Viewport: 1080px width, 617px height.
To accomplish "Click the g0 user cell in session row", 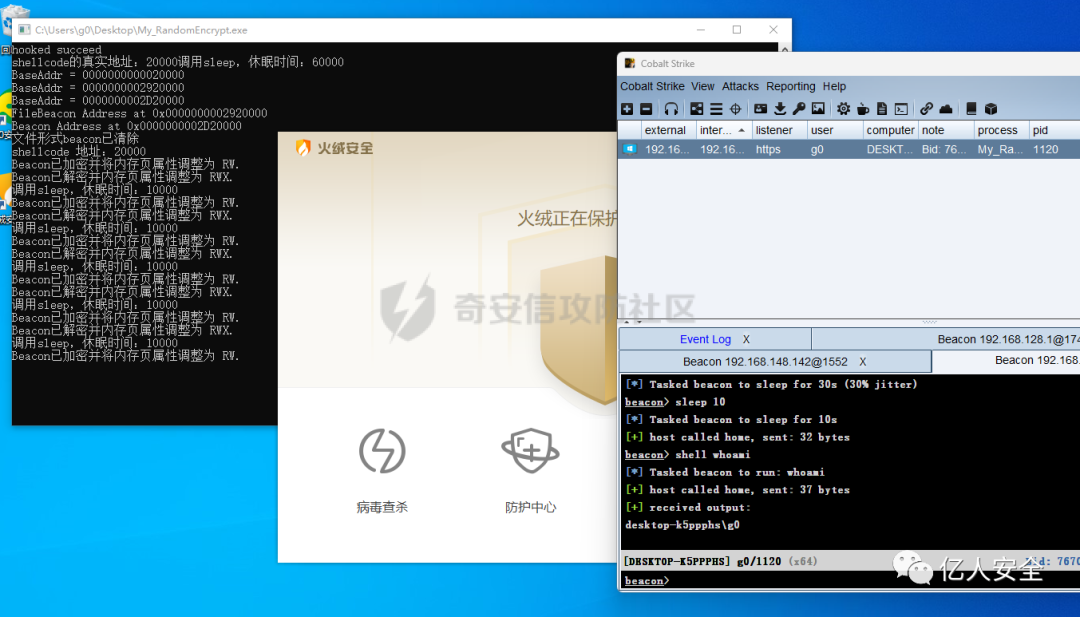I will (835, 149).
